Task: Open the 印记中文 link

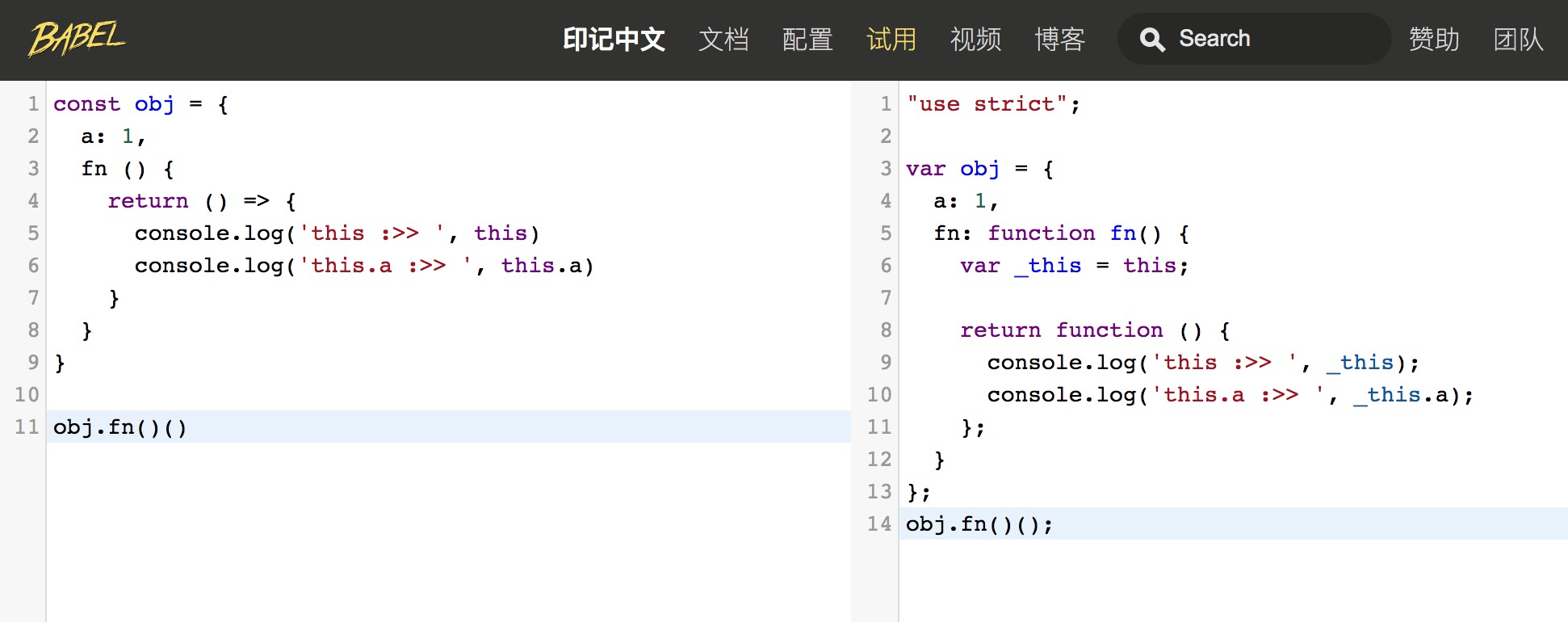Action: (613, 39)
